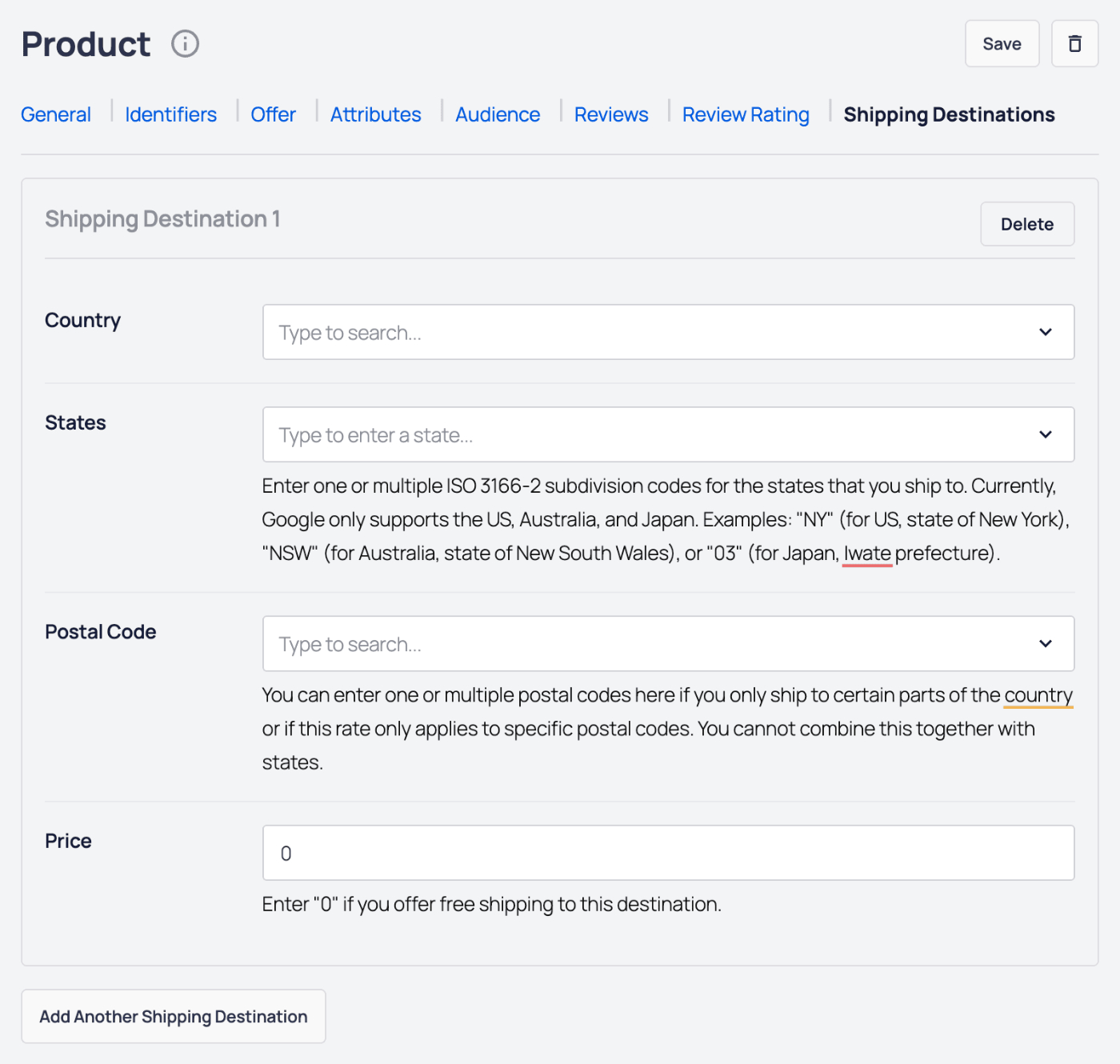
Task: Open the Iwate prefecture link
Action: [867, 553]
